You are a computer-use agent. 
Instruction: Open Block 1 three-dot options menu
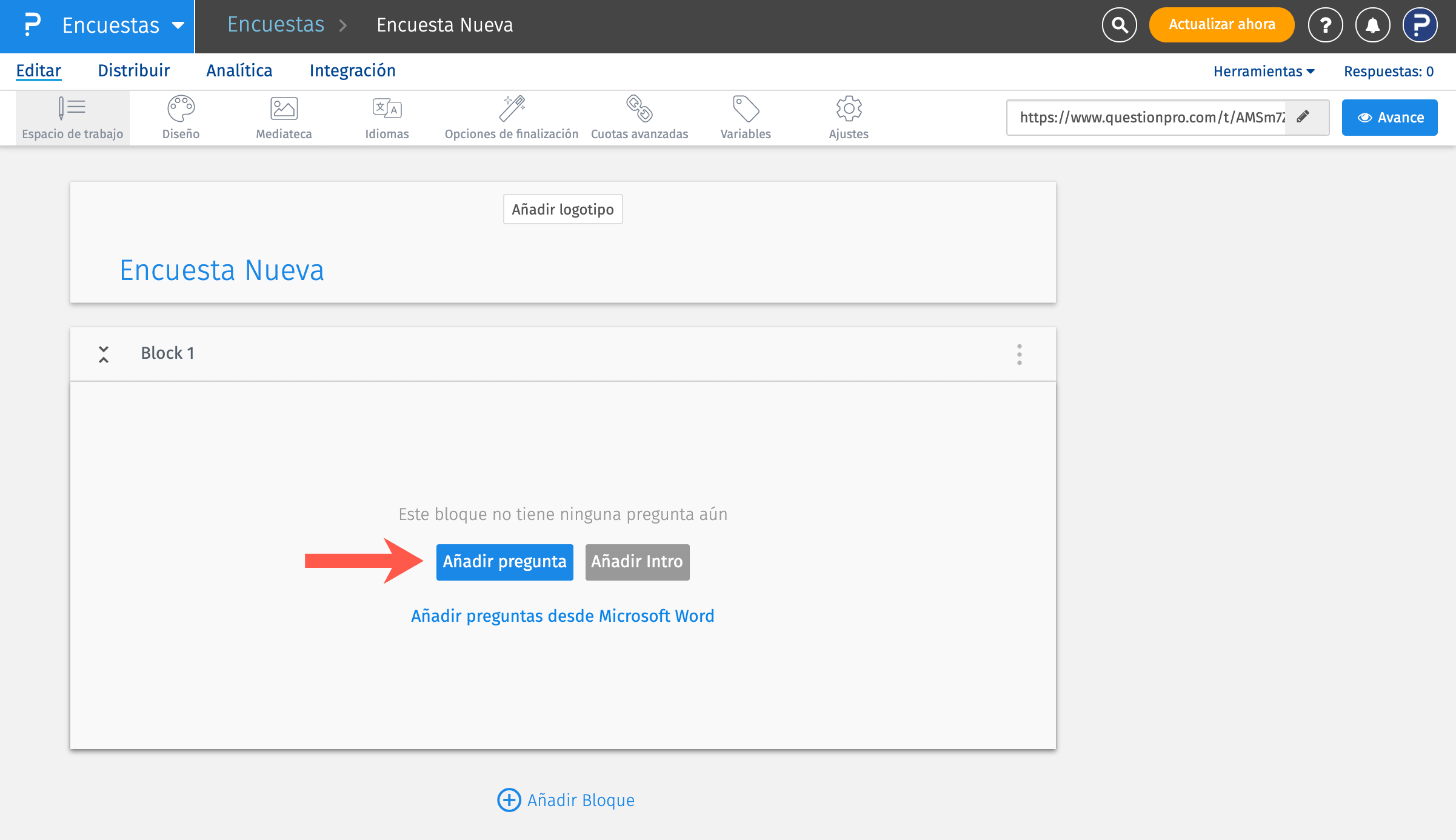(1019, 354)
